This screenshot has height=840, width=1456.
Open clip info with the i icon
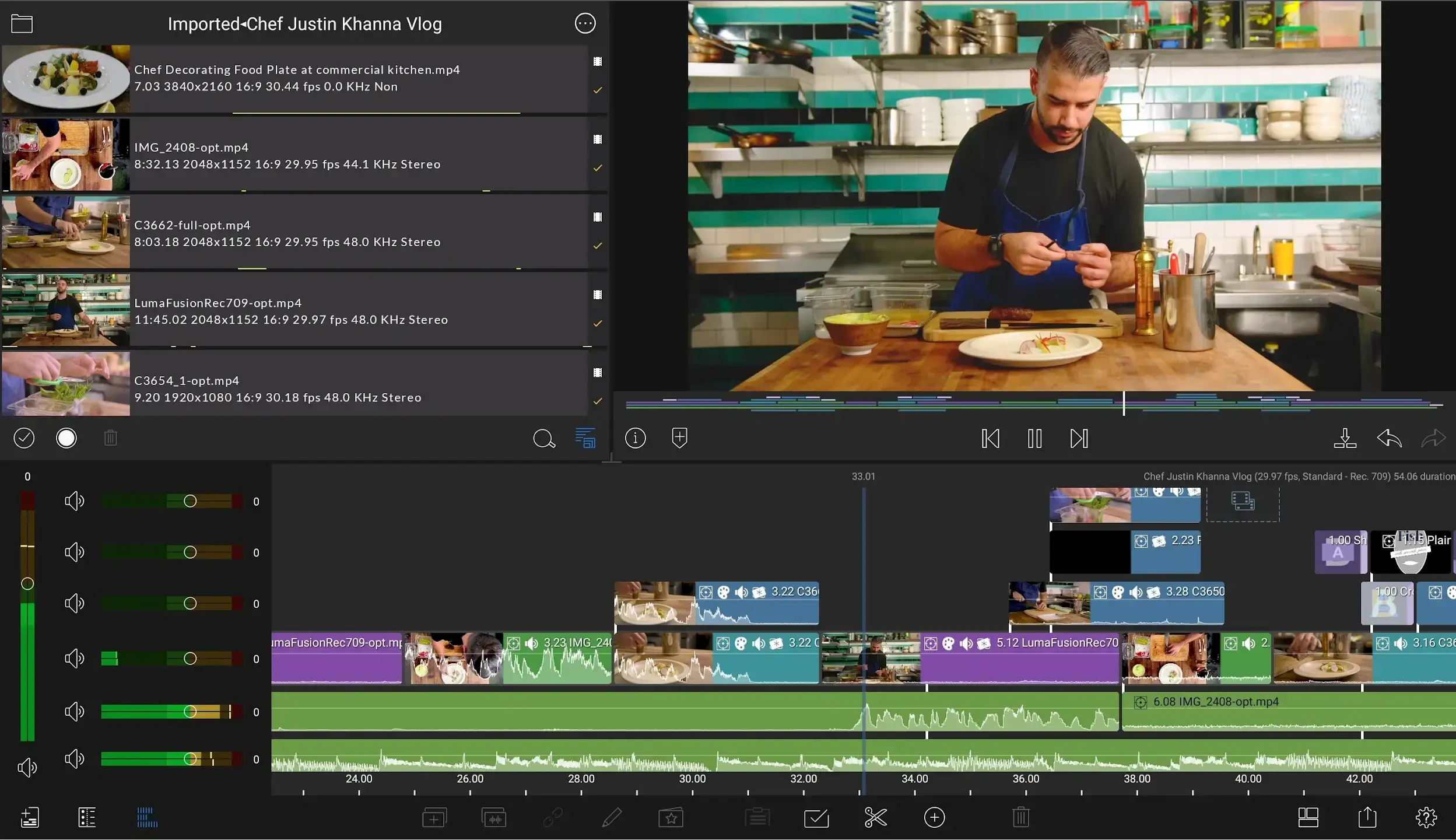(635, 437)
